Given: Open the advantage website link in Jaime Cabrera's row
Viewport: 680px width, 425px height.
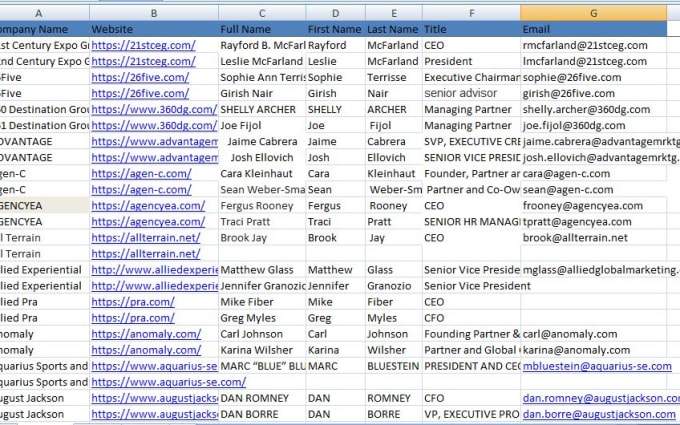Looking at the screenshot, I should tap(155, 141).
